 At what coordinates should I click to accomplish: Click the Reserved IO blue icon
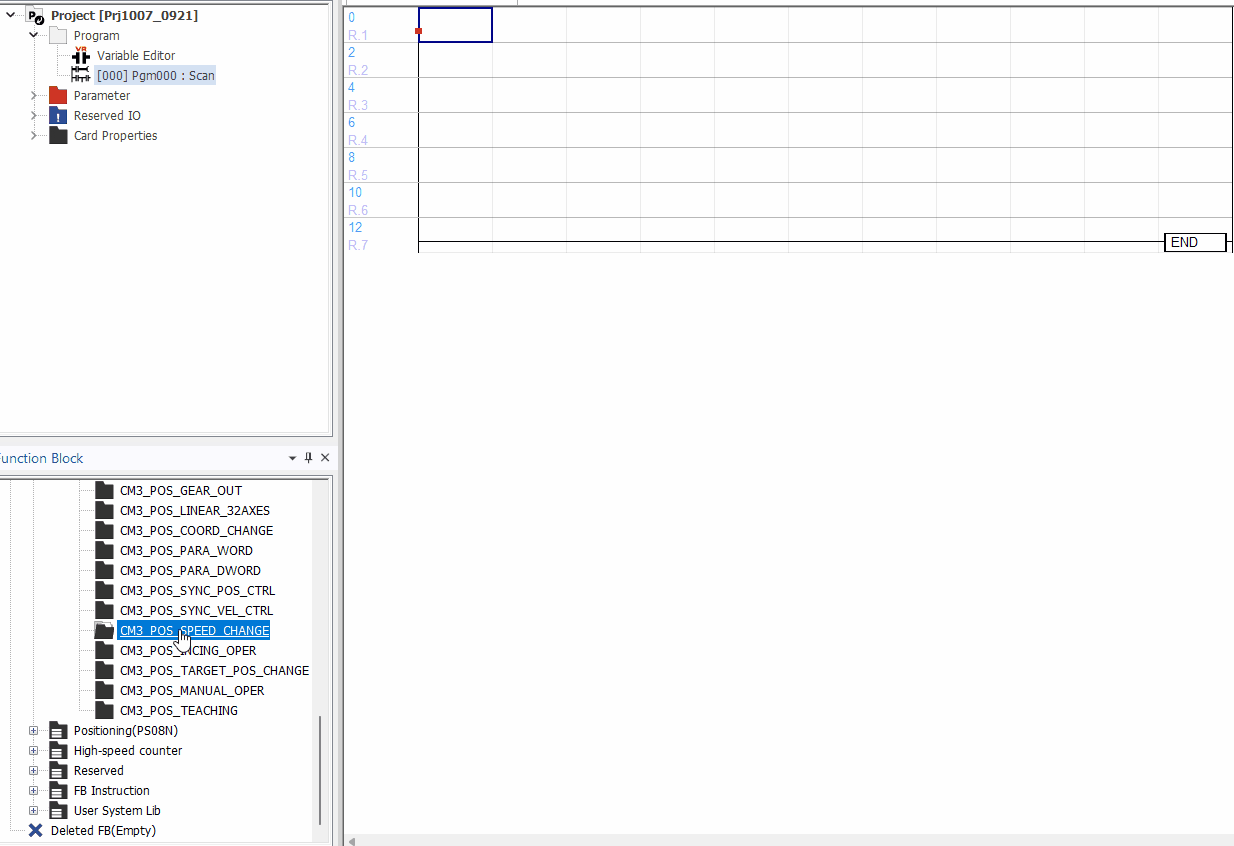58,116
